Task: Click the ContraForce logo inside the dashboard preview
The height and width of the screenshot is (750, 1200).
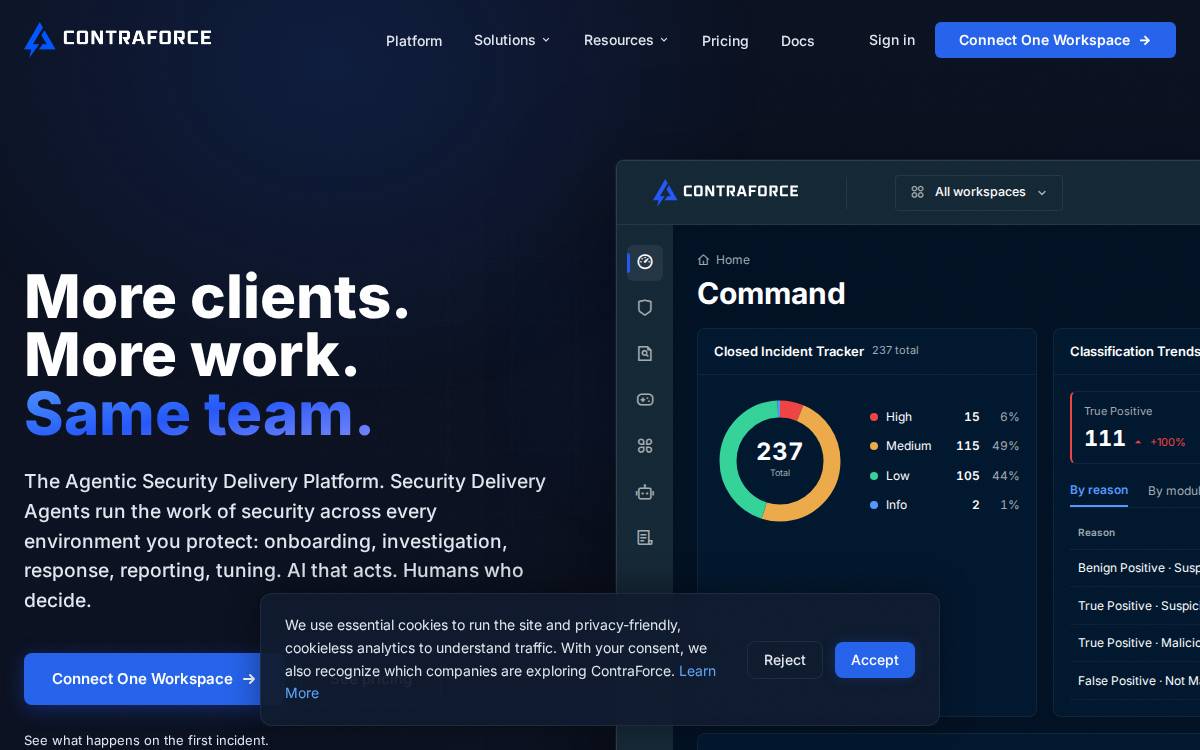Action: point(725,191)
